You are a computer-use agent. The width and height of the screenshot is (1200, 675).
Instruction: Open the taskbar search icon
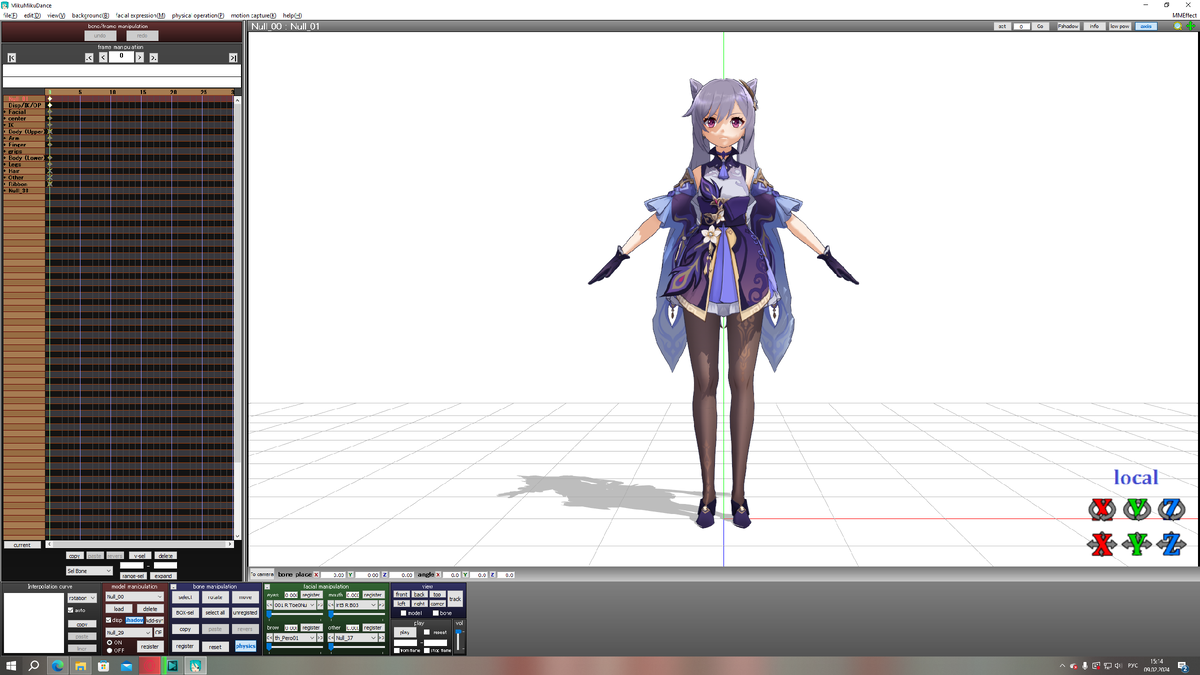click(x=34, y=665)
